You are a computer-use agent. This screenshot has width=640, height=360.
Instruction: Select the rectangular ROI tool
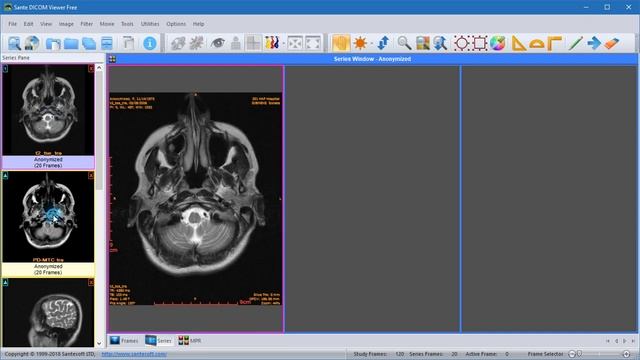pos(480,43)
